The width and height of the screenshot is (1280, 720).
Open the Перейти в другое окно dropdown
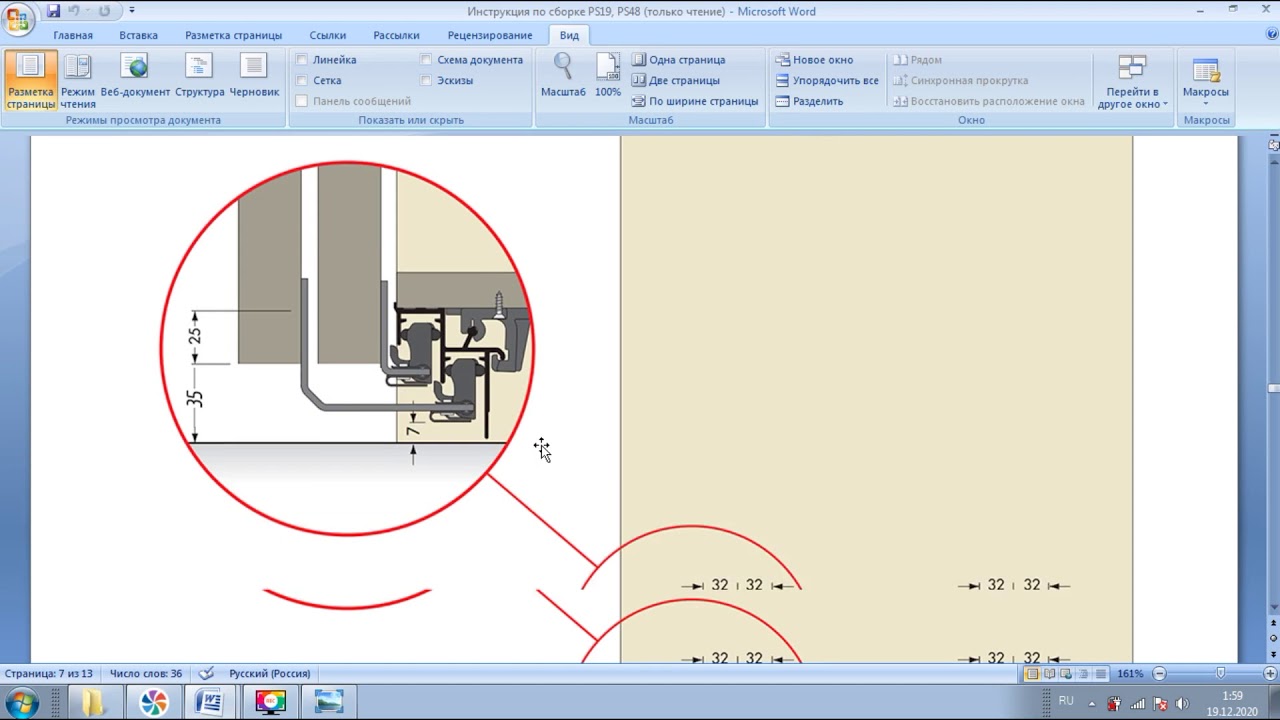click(1132, 81)
